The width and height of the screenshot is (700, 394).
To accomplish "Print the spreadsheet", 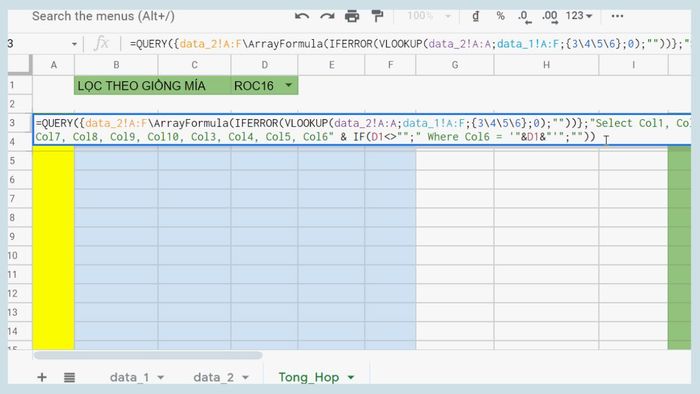I will click(x=352, y=17).
